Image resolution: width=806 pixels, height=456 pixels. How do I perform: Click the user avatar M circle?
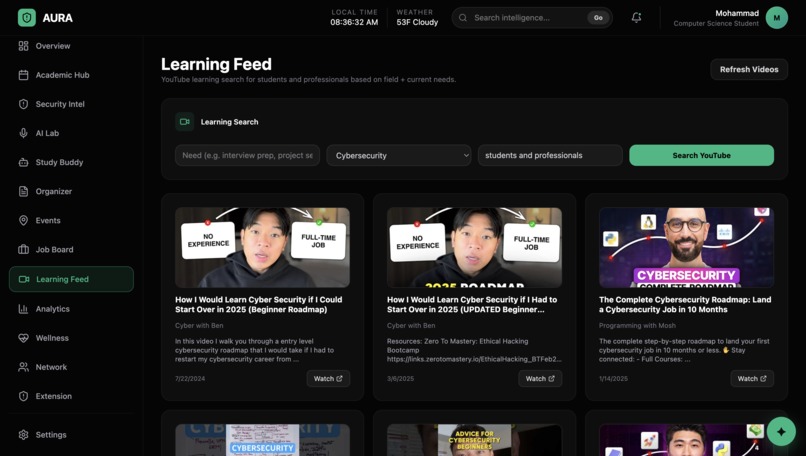coord(777,18)
